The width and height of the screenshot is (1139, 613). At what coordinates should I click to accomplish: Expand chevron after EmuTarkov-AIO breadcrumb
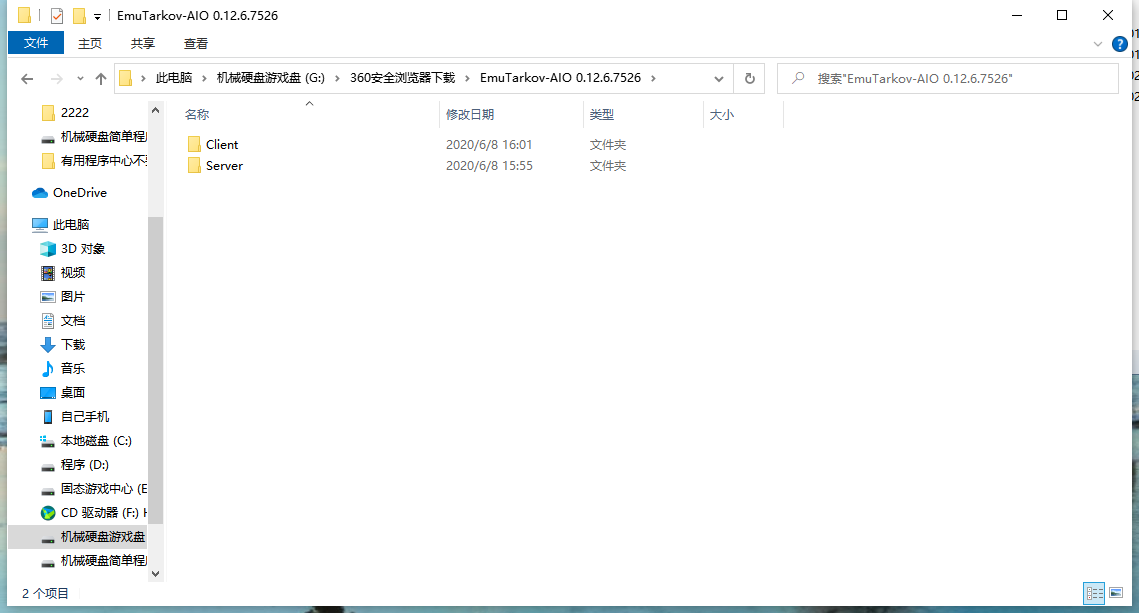click(653, 78)
